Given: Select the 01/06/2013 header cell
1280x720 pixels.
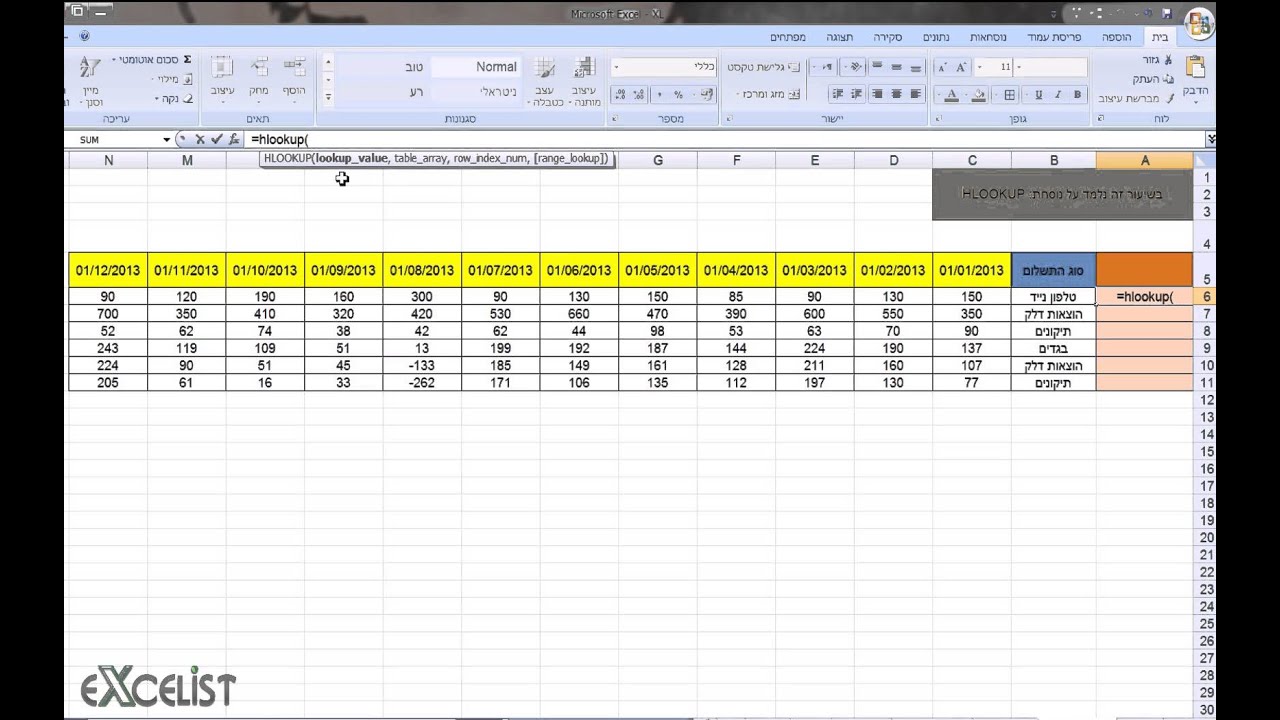Looking at the screenshot, I should coord(579,270).
